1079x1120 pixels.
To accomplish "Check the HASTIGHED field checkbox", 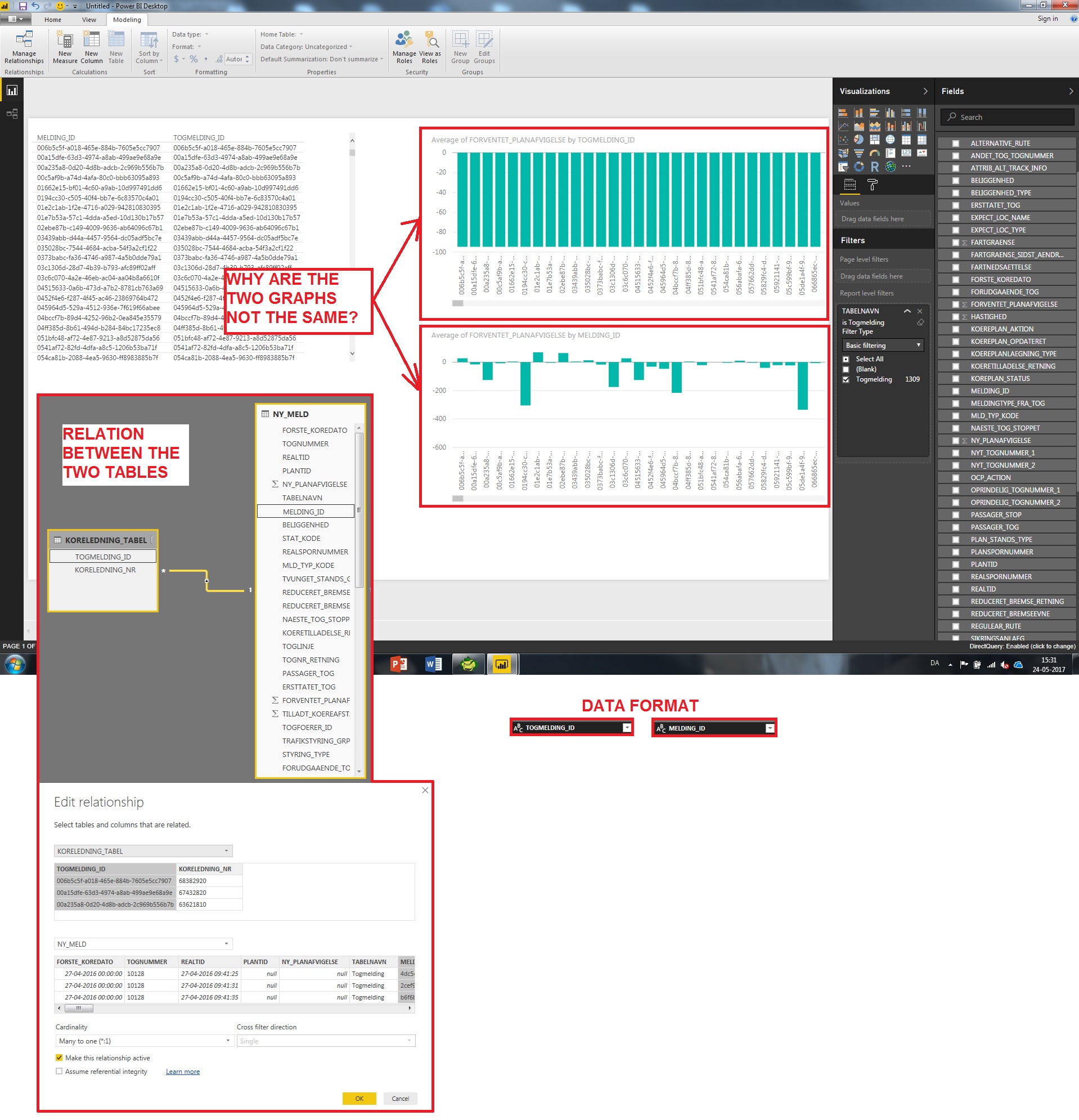I will point(956,317).
